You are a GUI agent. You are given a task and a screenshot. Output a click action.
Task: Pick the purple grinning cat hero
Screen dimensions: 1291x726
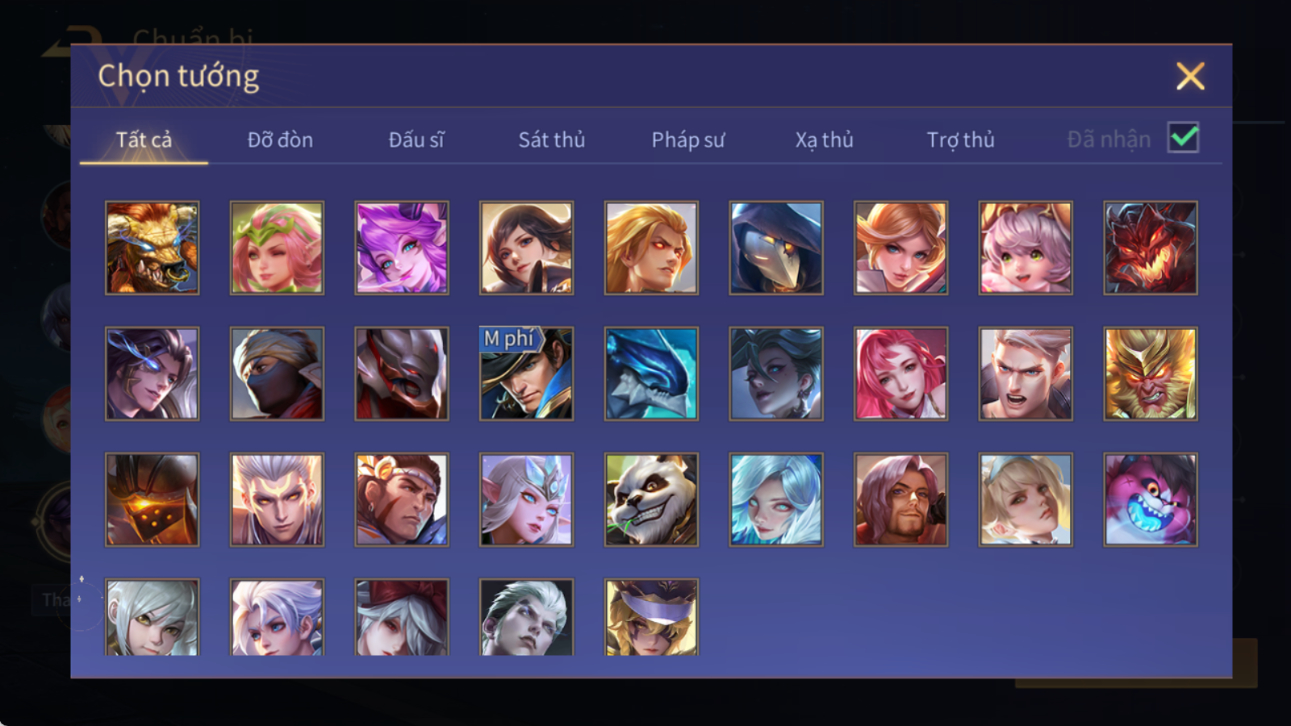click(1150, 499)
